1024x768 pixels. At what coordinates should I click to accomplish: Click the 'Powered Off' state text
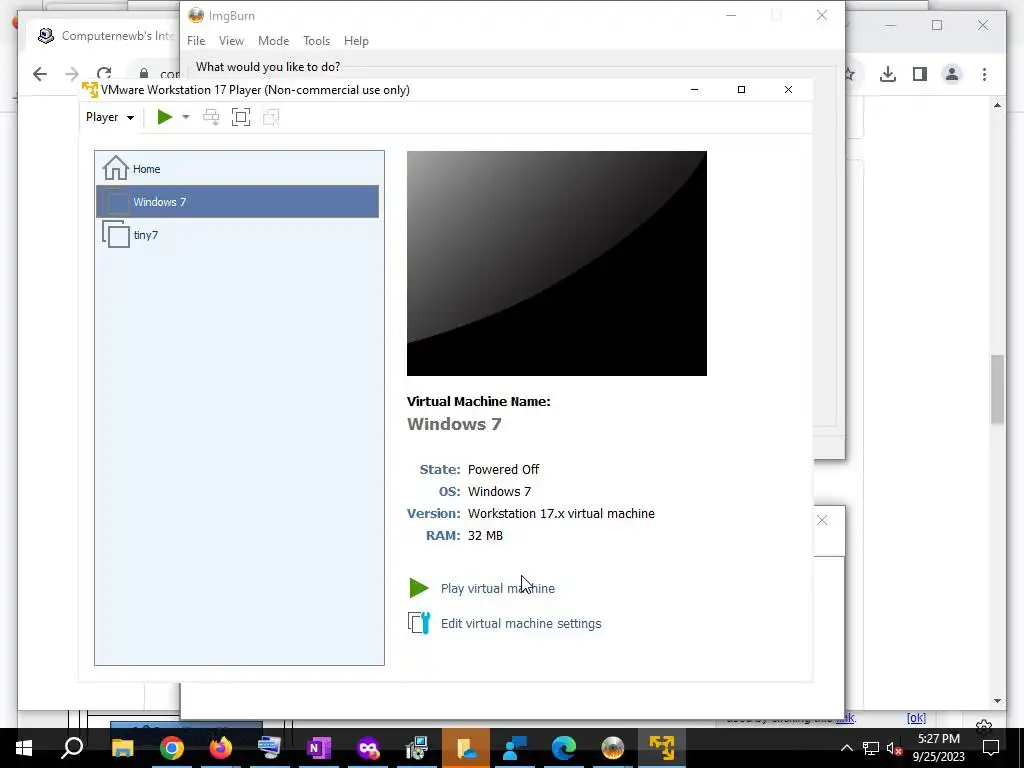click(504, 470)
